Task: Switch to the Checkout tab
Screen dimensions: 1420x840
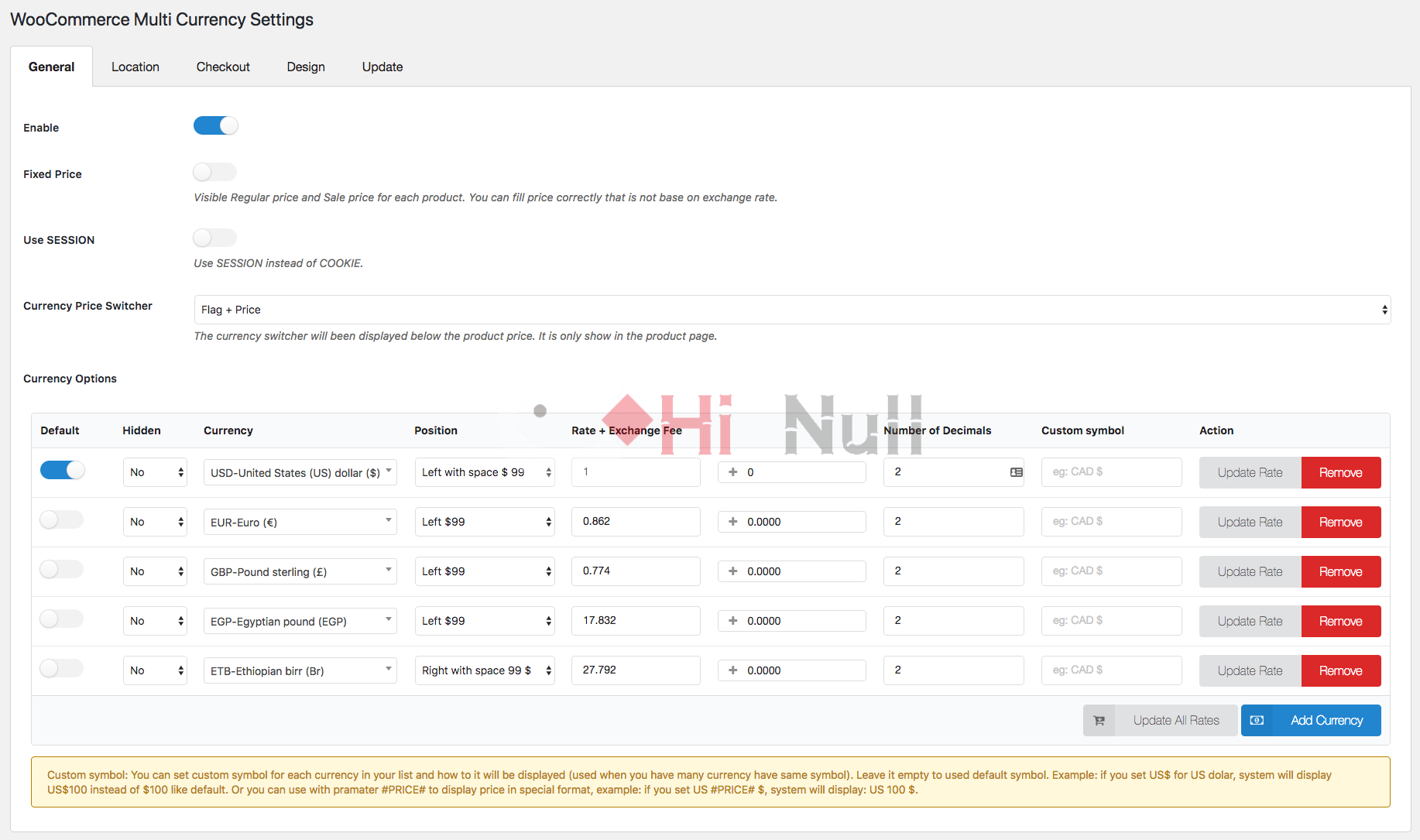Action: coord(223,67)
